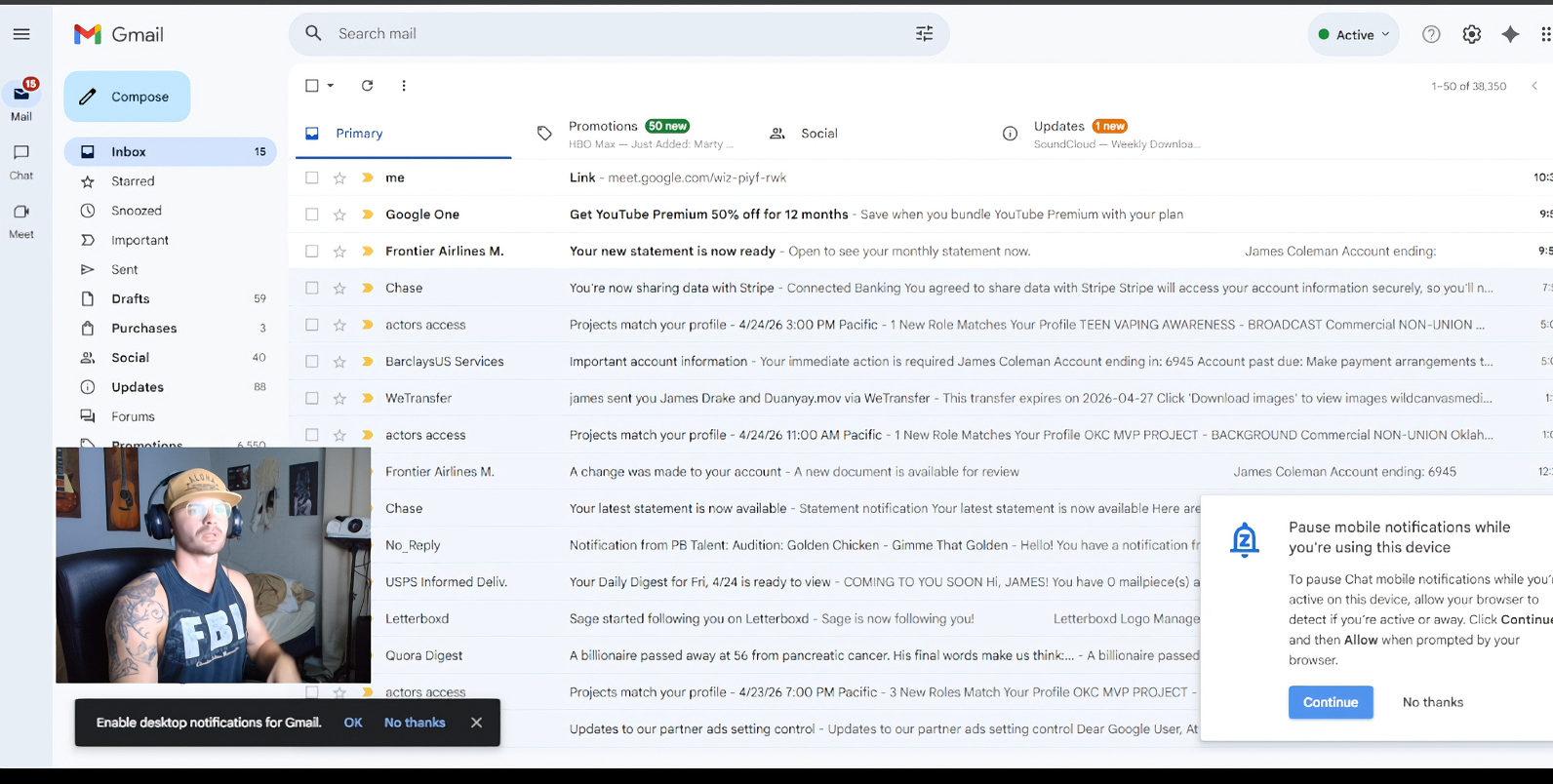Image resolution: width=1553 pixels, height=784 pixels.
Task: Select the WeTransfer email checkbox
Action: [x=312, y=398]
